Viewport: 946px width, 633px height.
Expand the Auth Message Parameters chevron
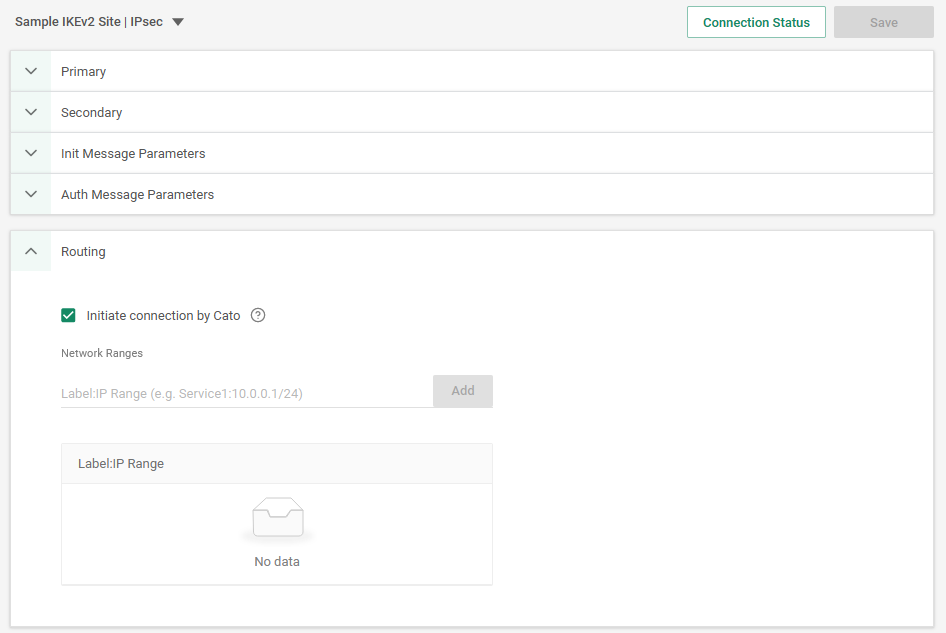[31, 195]
